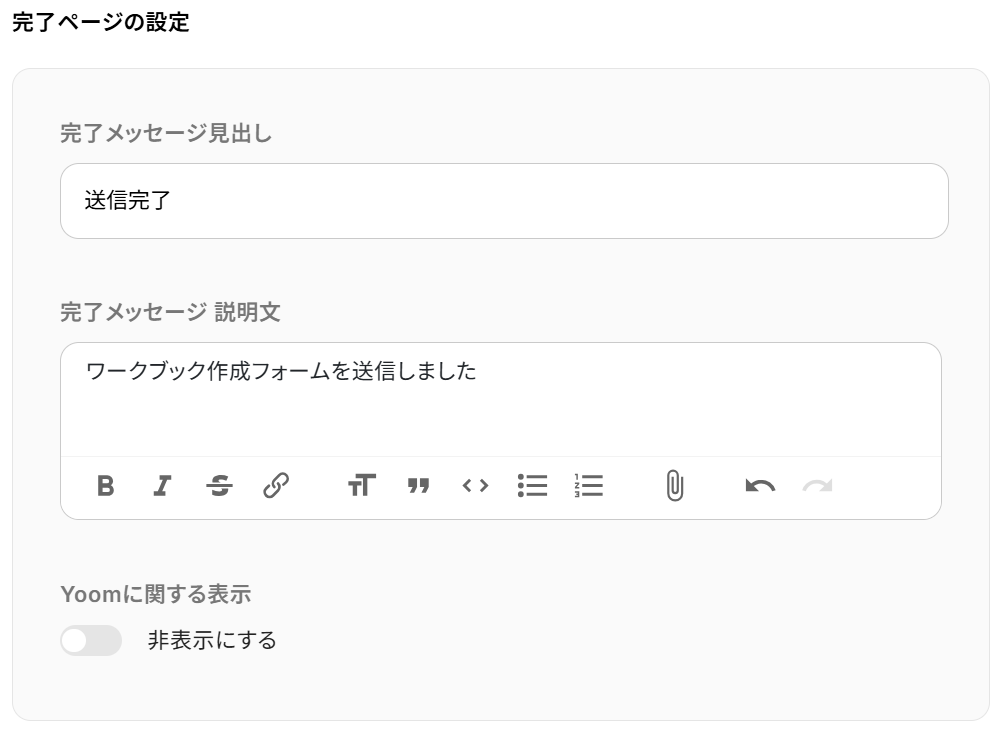Toggle the Yoom display switch
Image resolution: width=997 pixels, height=730 pixels.
point(91,640)
